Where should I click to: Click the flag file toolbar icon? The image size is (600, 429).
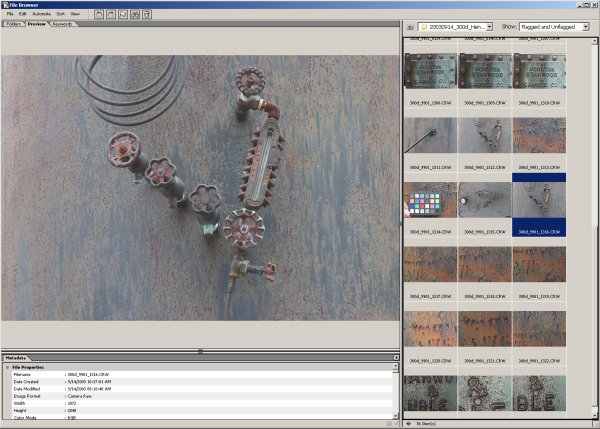pyautogui.click(x=123, y=15)
